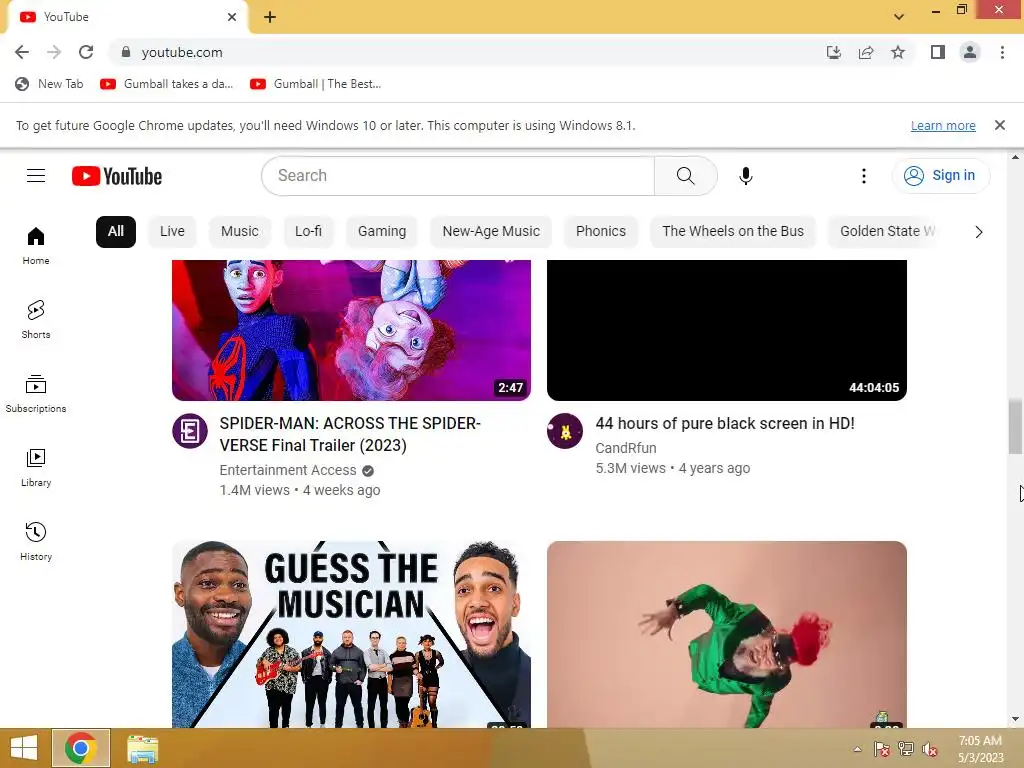Open Library in the sidebar
Screen dimensions: 1024x768
click(x=36, y=468)
